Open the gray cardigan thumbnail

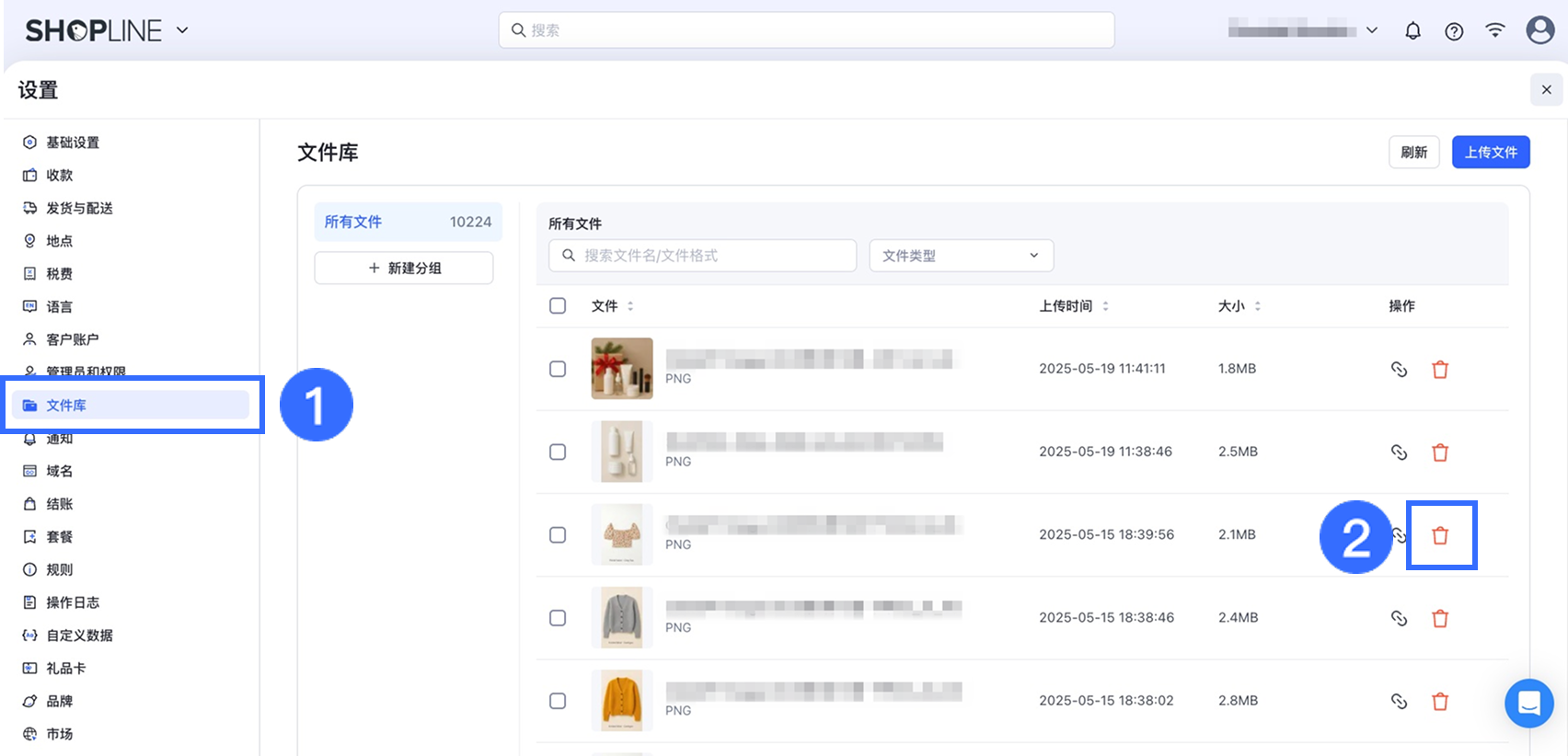pos(622,617)
